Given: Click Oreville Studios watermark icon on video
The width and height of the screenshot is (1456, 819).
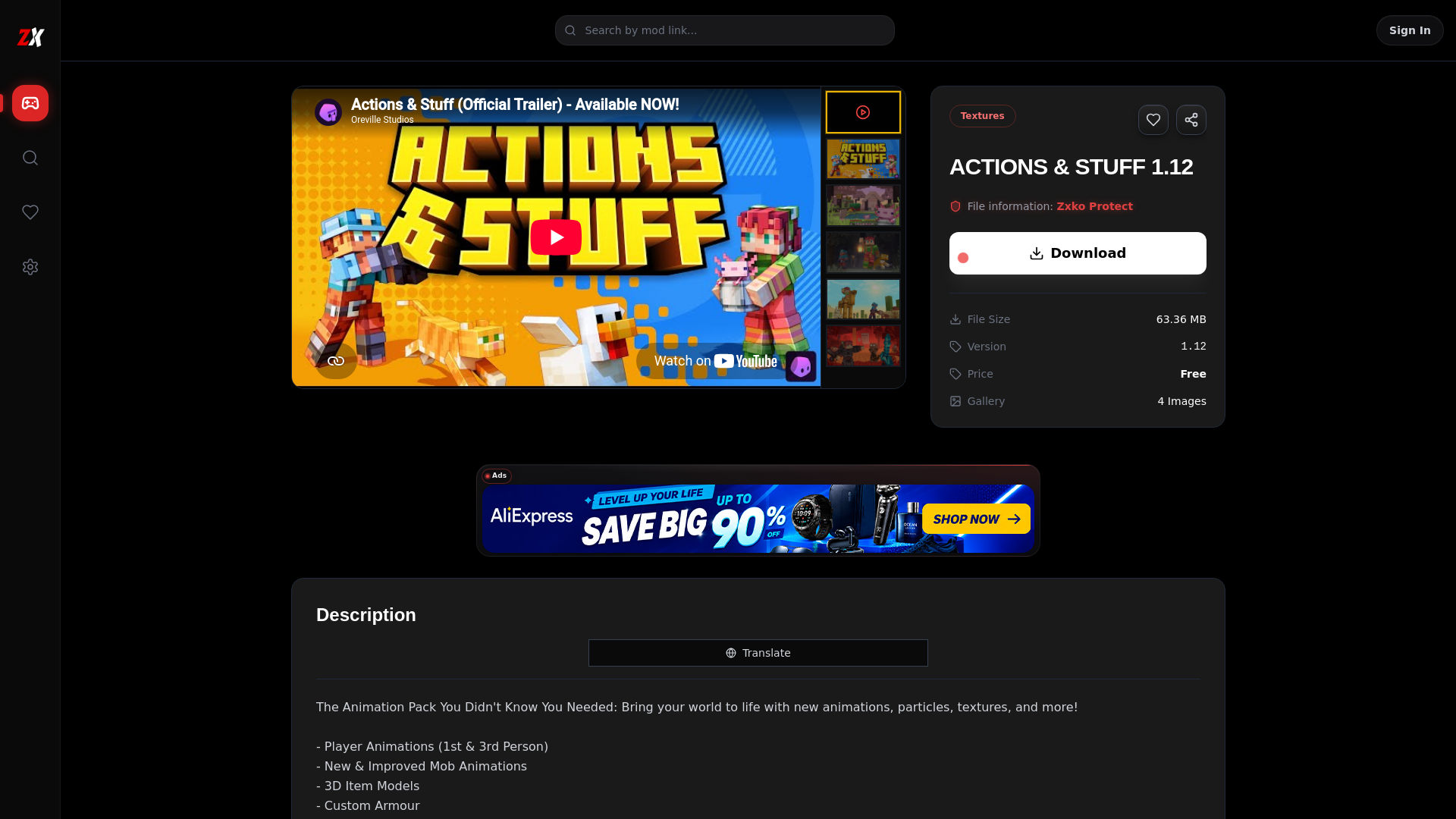Looking at the screenshot, I should coord(801,367).
